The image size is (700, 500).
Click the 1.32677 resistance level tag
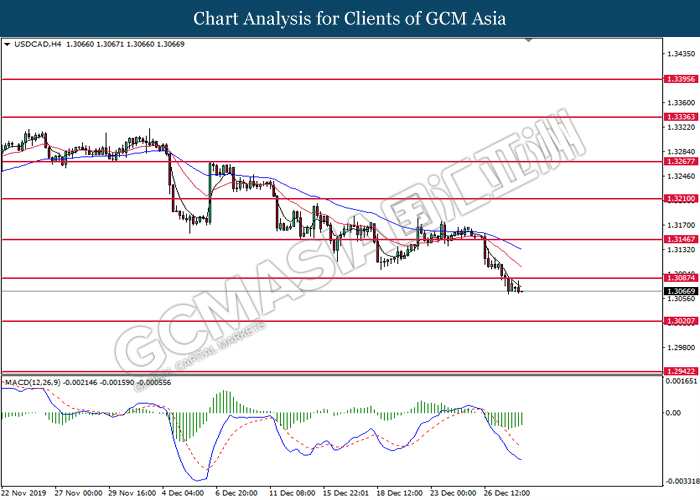pyautogui.click(x=680, y=160)
